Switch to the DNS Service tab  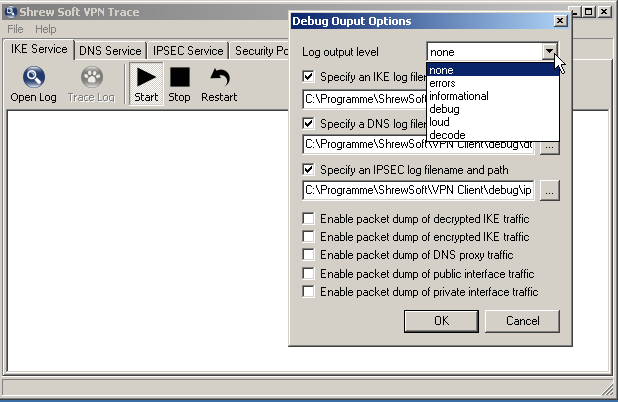tap(110, 51)
